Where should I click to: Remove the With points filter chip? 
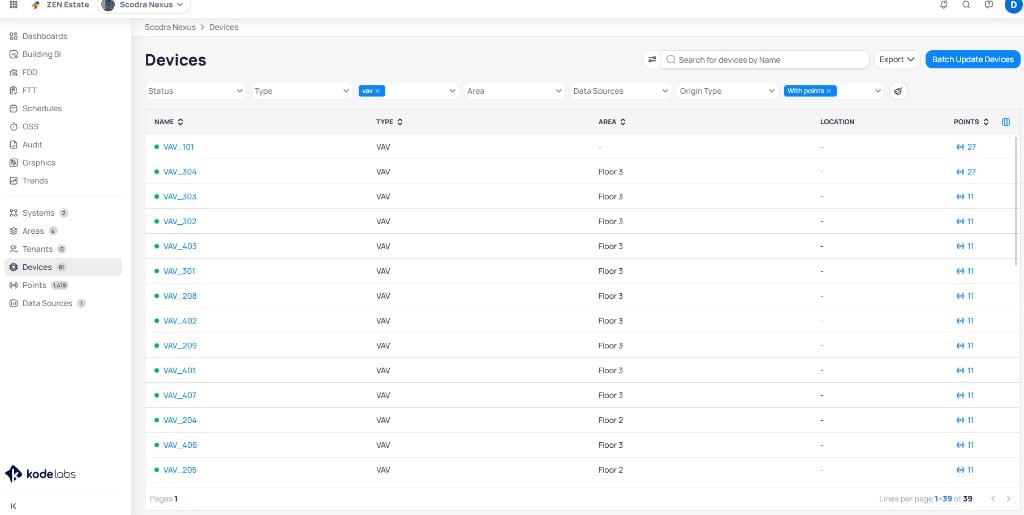pyautogui.click(x=829, y=91)
